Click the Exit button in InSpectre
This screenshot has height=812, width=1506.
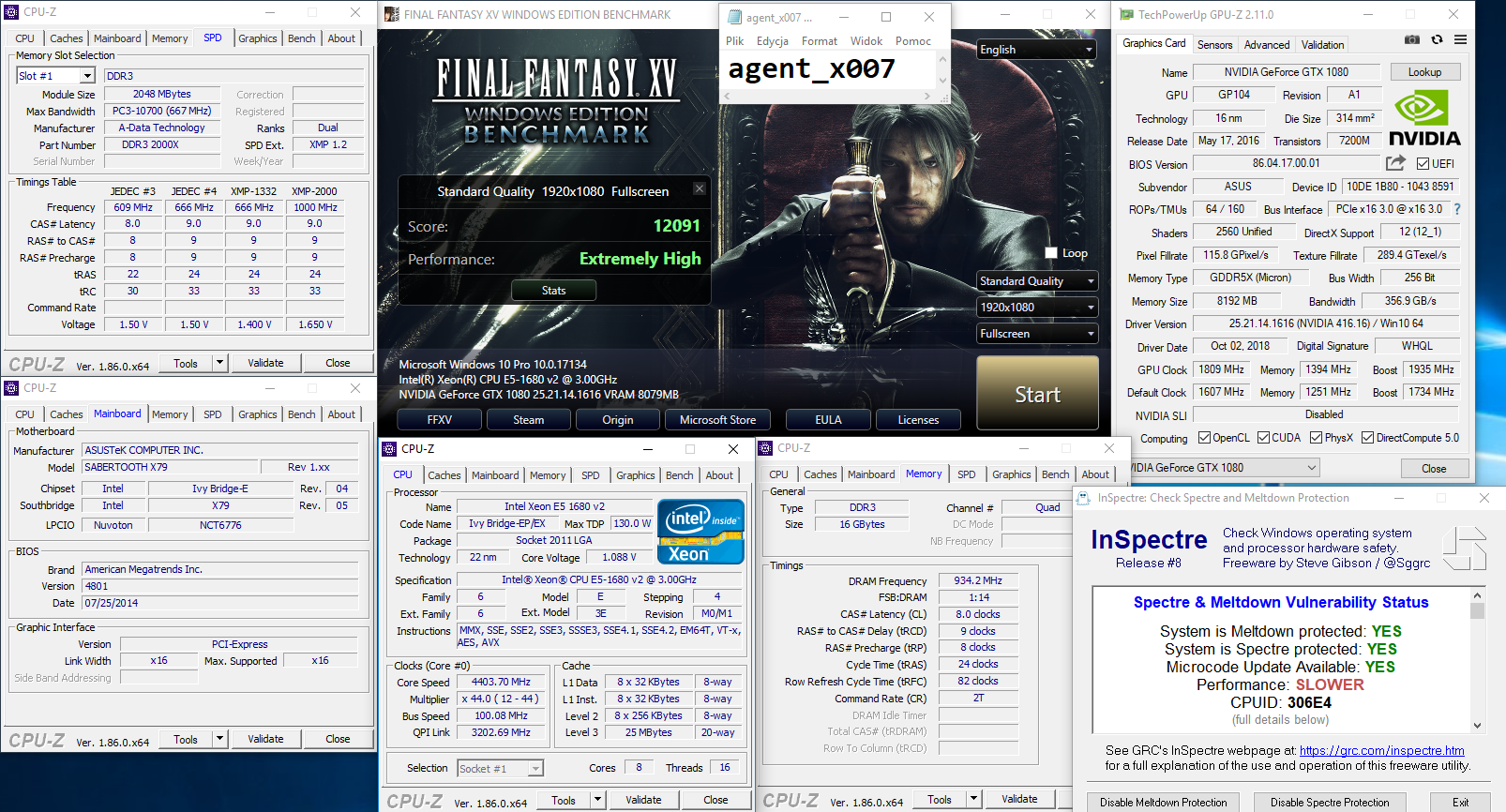tap(1460, 803)
